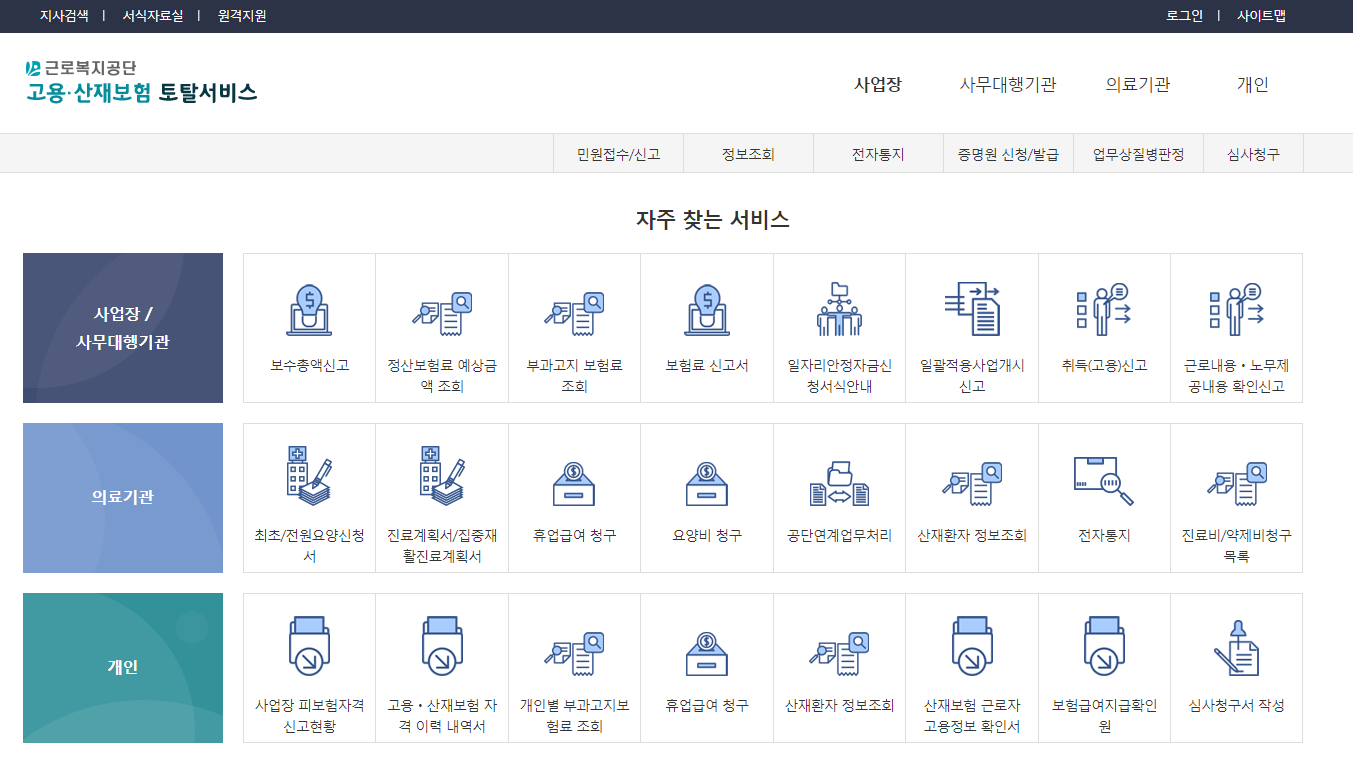The image size is (1353, 758).
Task: Open the 민원접수/신고 submenu
Action: click(618, 154)
